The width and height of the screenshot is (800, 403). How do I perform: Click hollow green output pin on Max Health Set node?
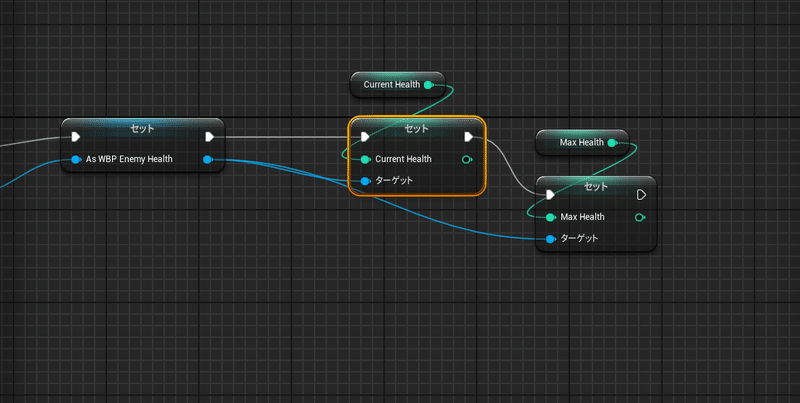pos(639,217)
